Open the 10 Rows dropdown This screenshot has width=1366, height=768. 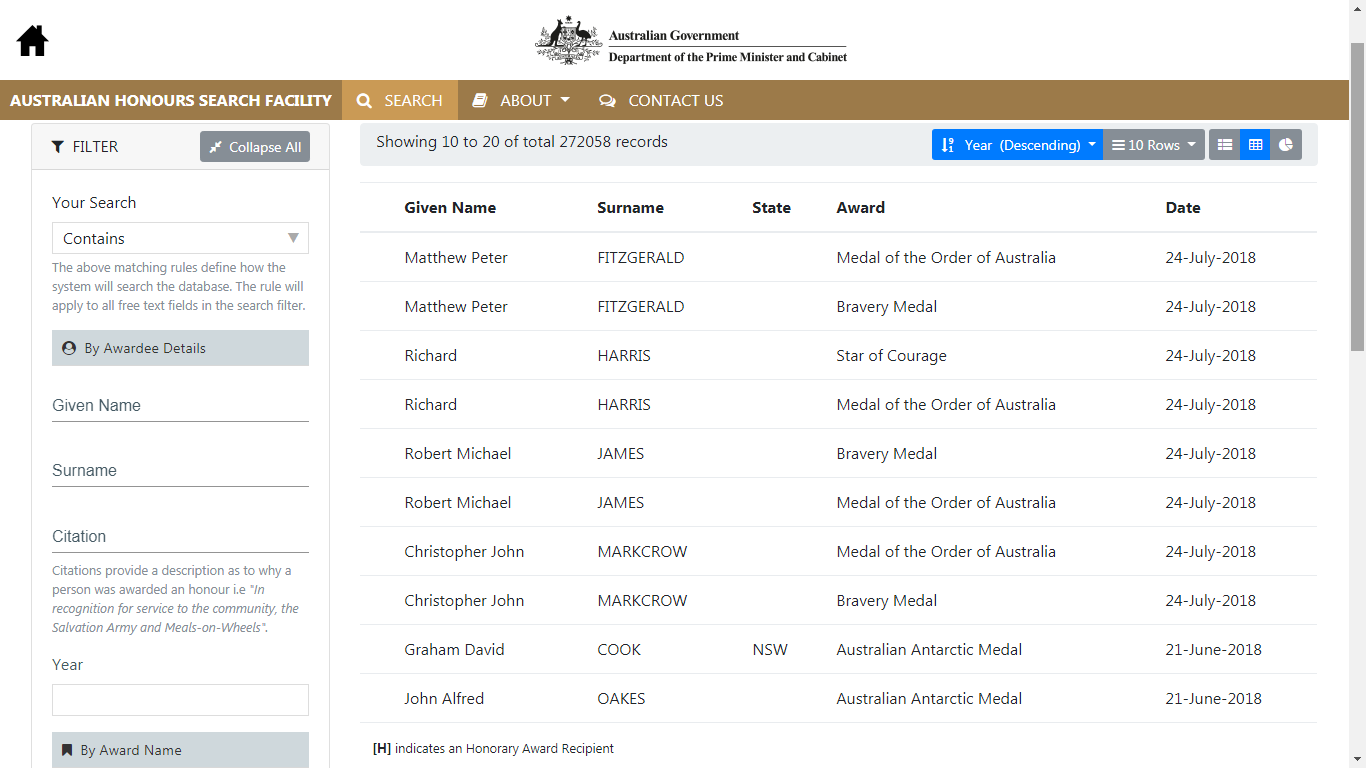pyautogui.click(x=1154, y=145)
